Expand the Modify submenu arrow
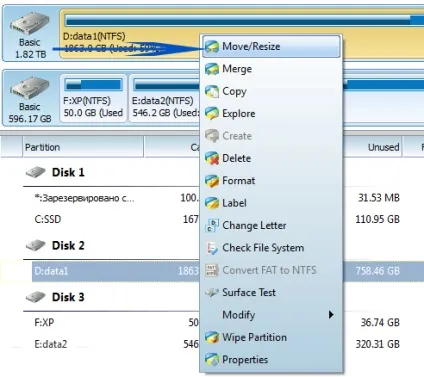This screenshot has height=377, width=424. (331, 315)
